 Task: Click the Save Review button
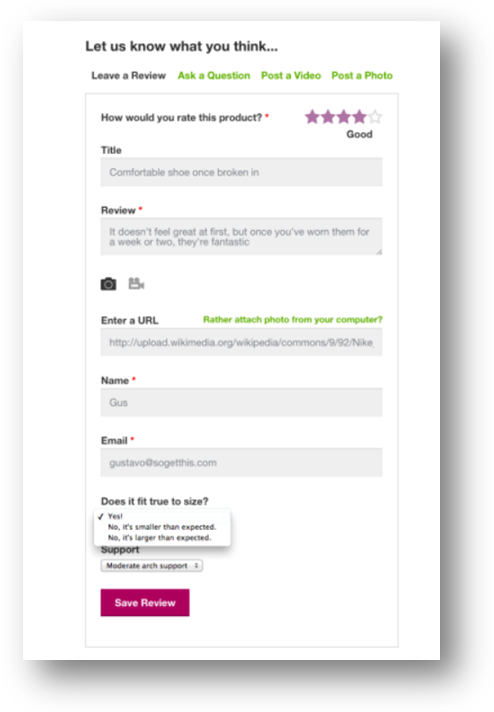[x=145, y=603]
